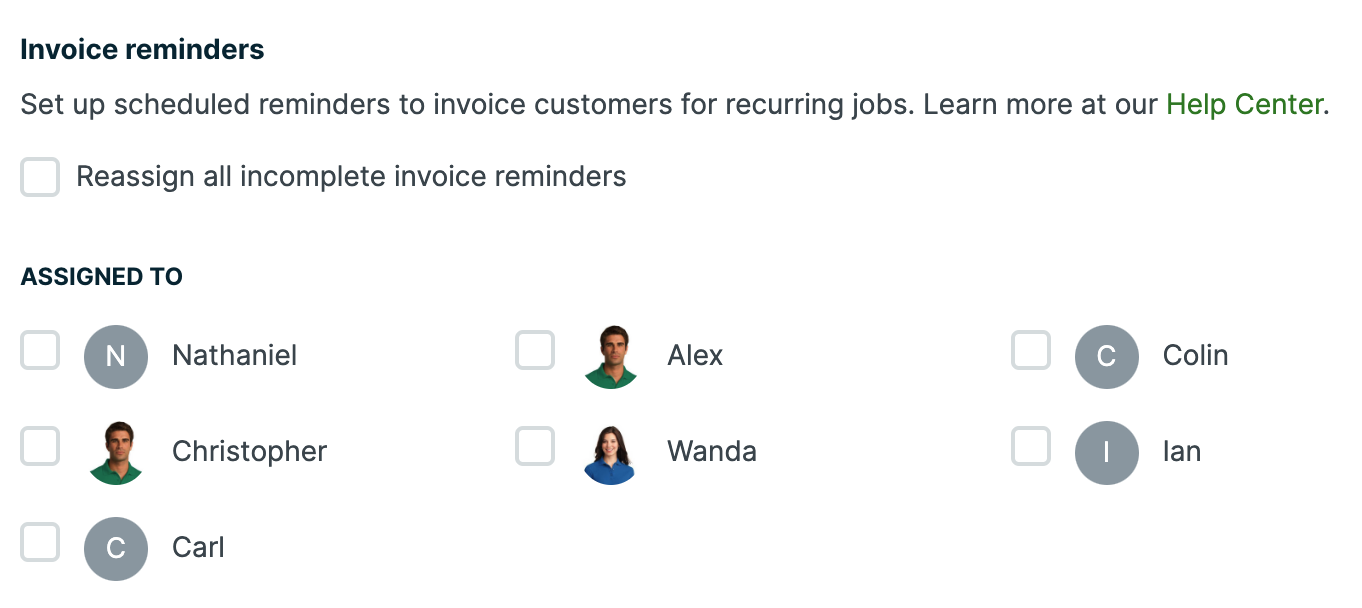Image resolution: width=1362 pixels, height=608 pixels.
Task: Click Alex's profile photo
Action: [x=611, y=357]
